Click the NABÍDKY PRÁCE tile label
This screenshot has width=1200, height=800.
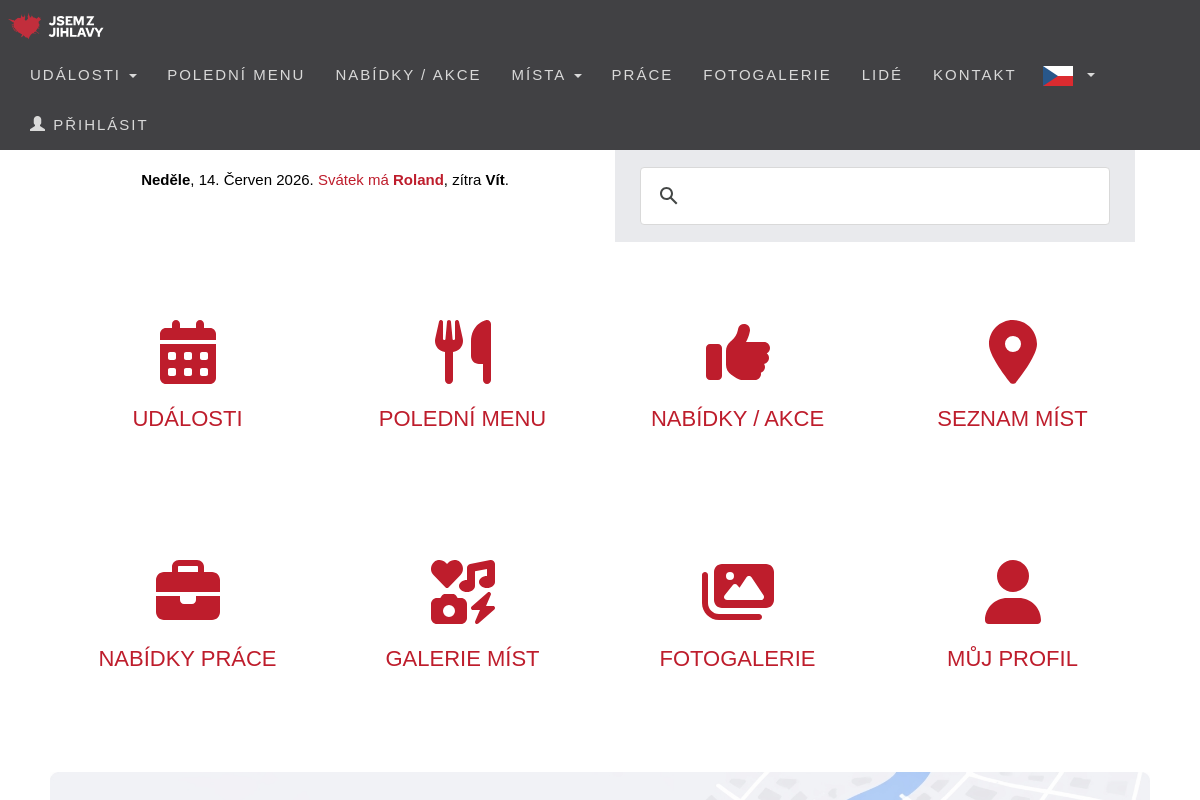pos(188,659)
